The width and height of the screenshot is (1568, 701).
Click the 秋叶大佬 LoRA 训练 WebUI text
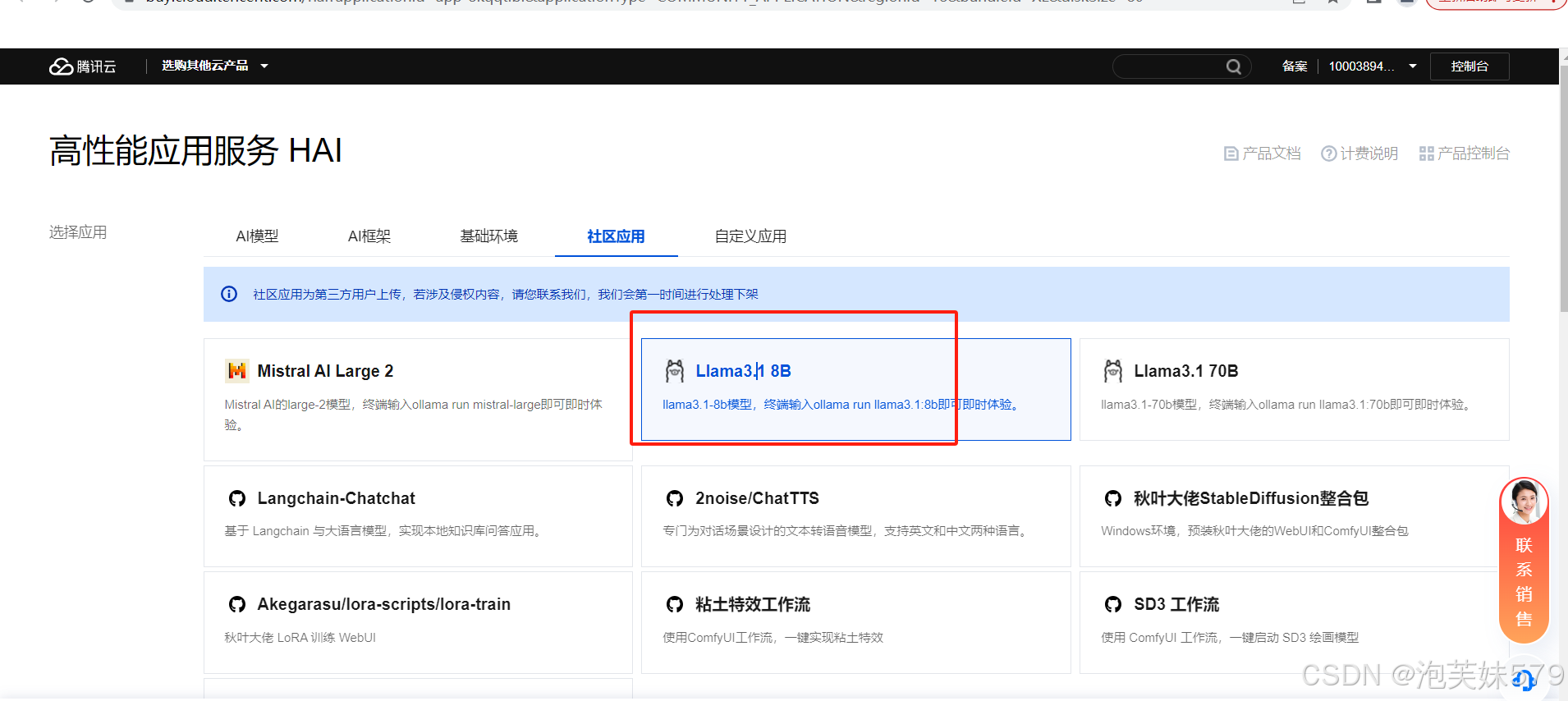pos(300,638)
